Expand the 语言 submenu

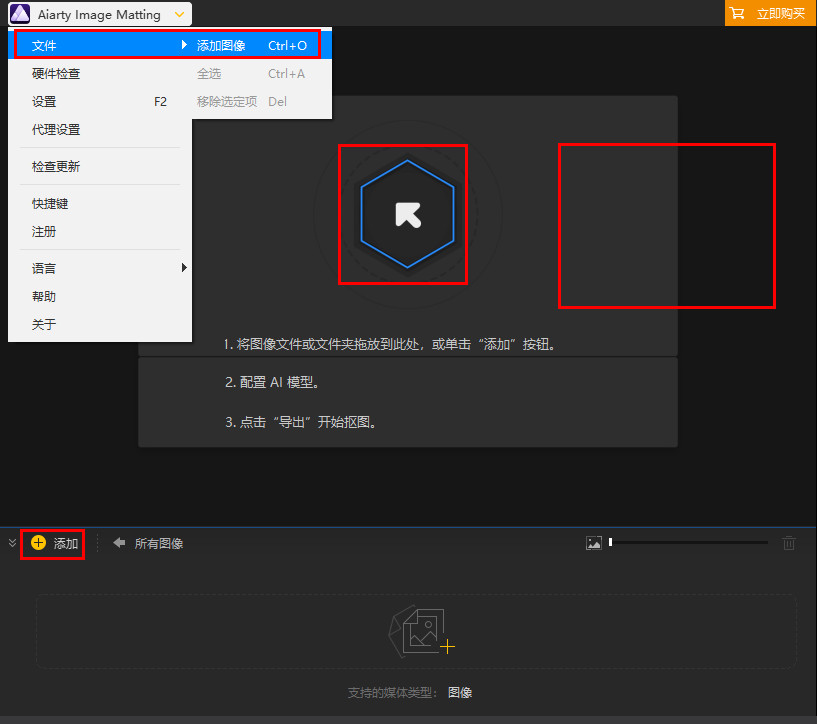(x=42, y=268)
